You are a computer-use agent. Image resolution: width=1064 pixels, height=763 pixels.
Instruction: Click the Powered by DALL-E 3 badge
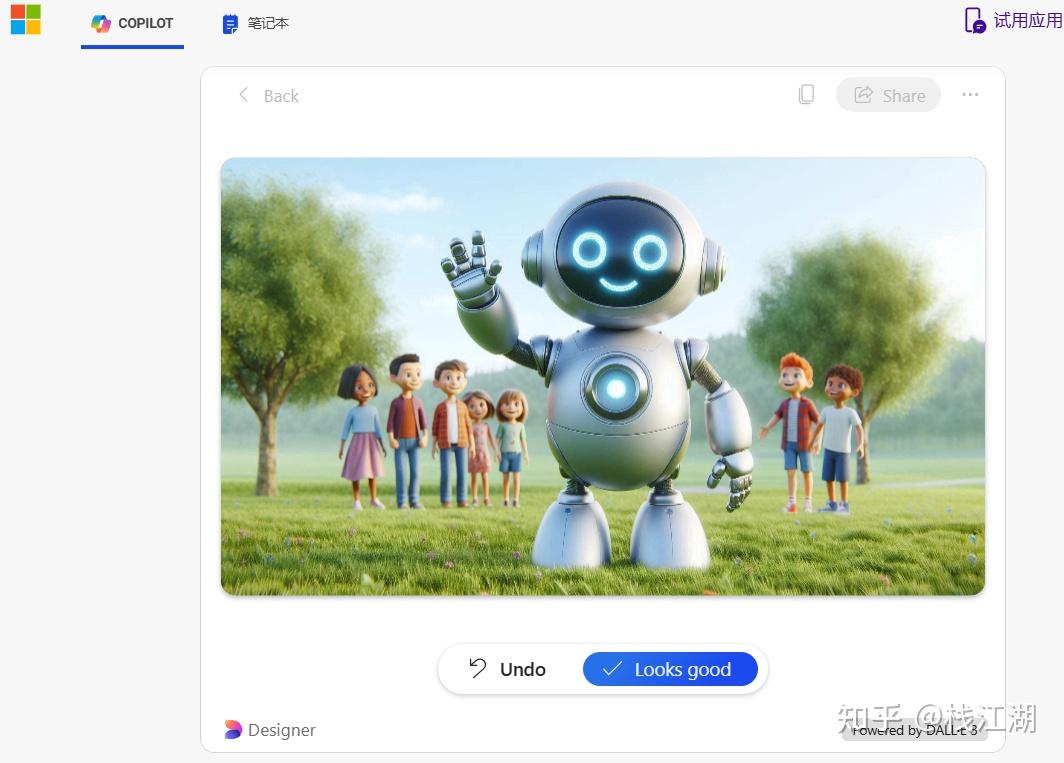[914, 731]
